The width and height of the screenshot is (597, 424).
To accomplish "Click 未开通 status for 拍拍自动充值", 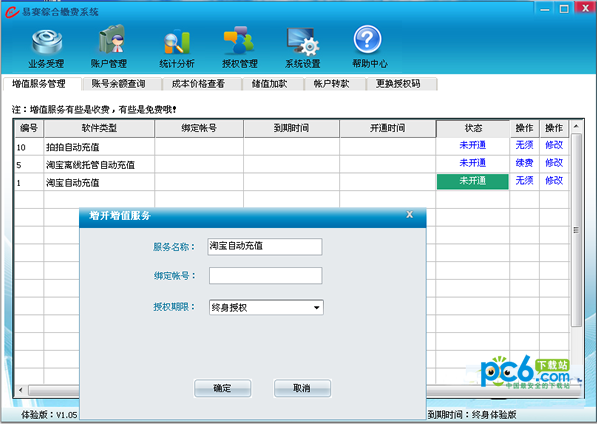I will 472,145.
